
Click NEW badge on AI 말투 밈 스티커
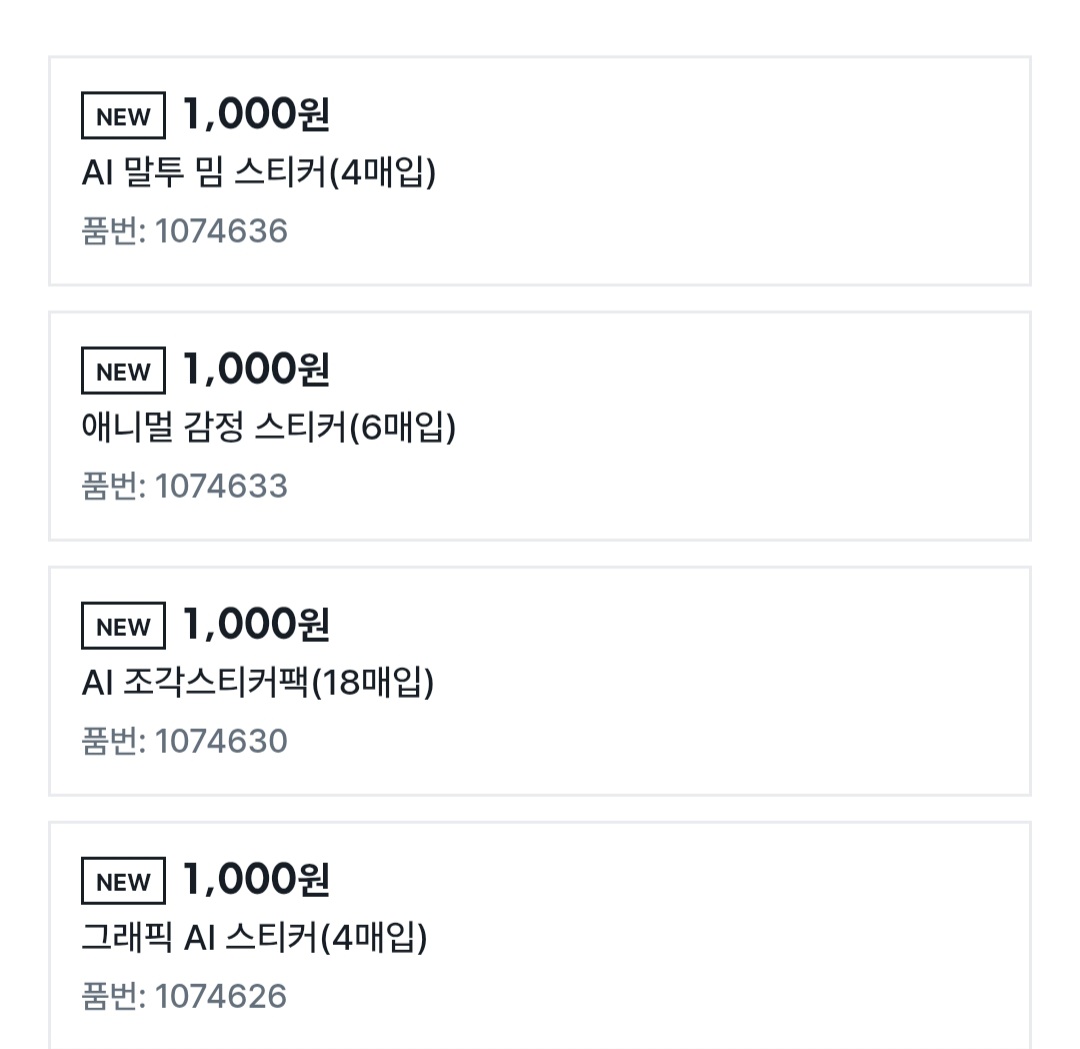pyautogui.click(x=123, y=117)
